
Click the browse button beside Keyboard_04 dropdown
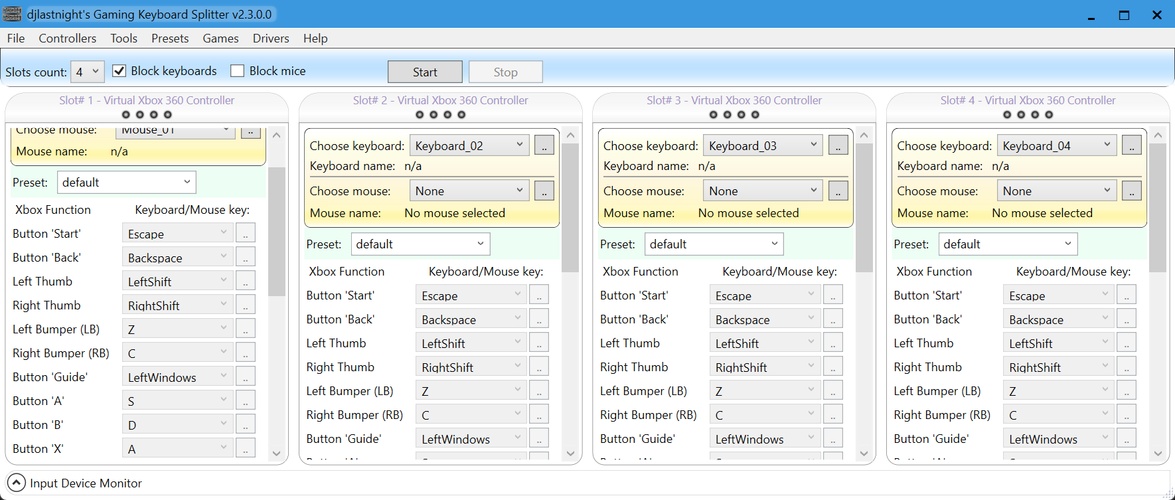click(x=1131, y=145)
